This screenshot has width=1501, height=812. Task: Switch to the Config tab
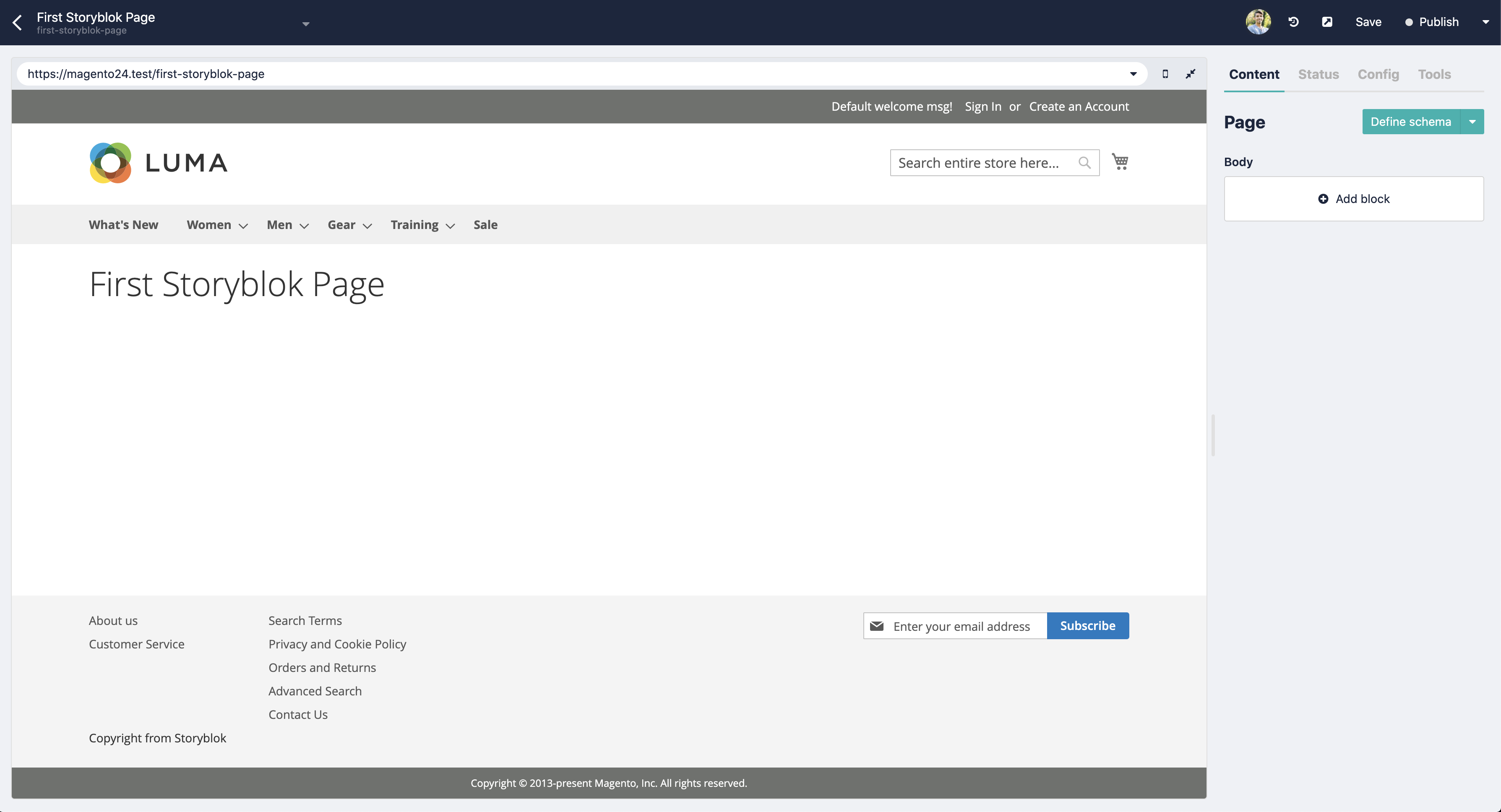(1378, 75)
